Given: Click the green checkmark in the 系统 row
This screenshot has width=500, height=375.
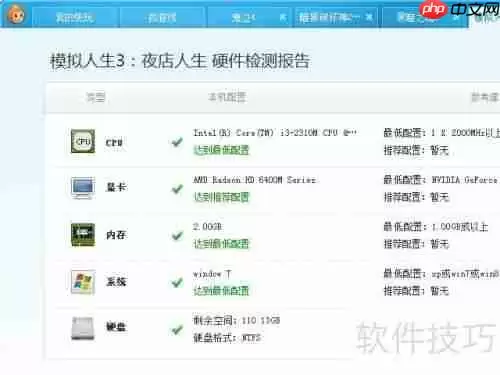Looking at the screenshot, I should coord(177,283).
